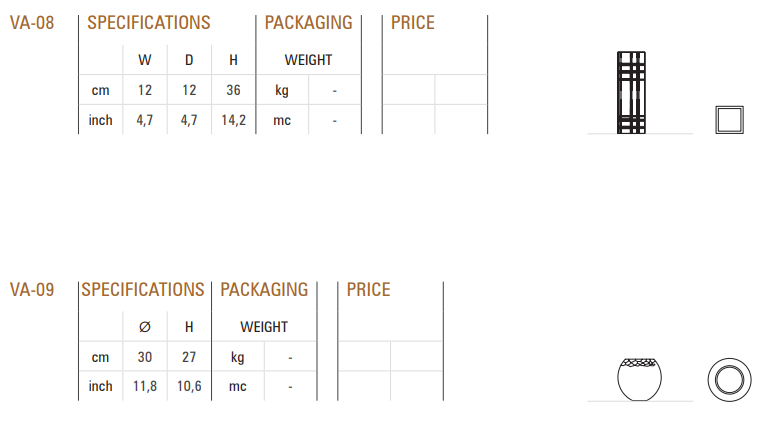781x429 pixels.
Task: Select the VA-09 product code label
Action: tap(32, 290)
